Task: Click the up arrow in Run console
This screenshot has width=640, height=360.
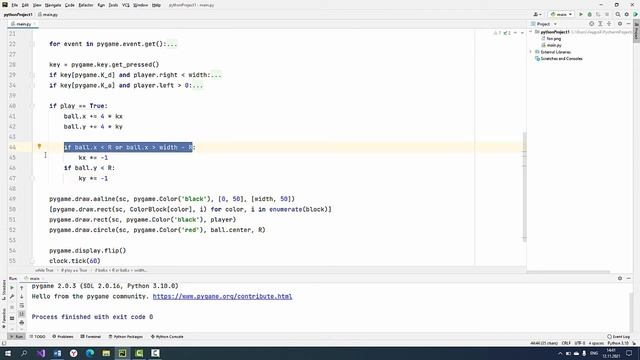Action: point(22,288)
